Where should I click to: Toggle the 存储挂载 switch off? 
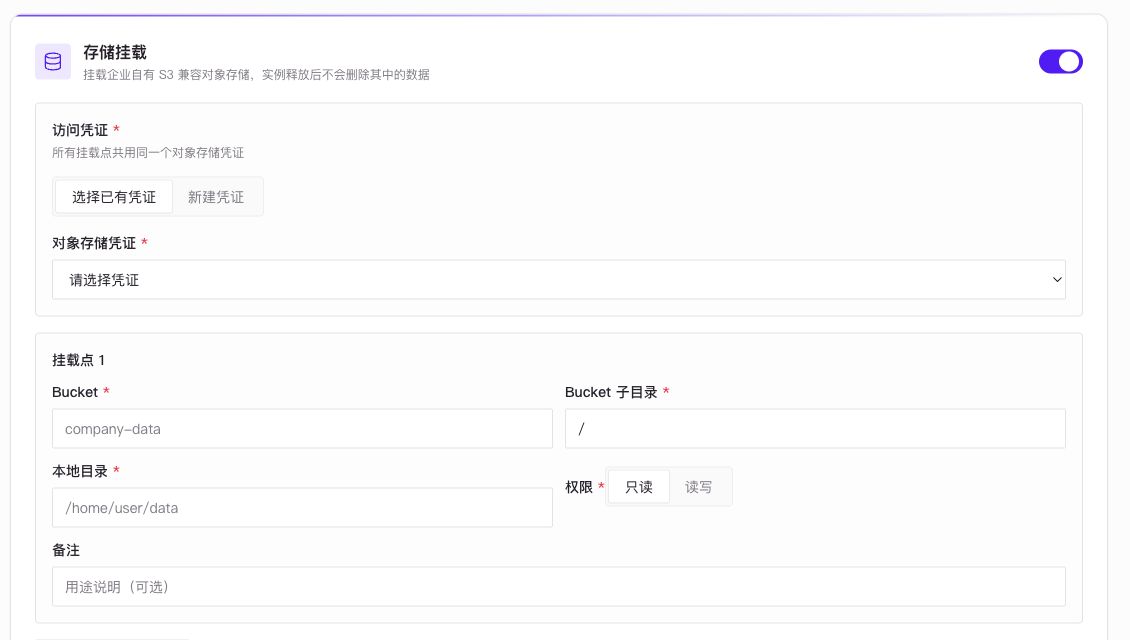[x=1060, y=61]
